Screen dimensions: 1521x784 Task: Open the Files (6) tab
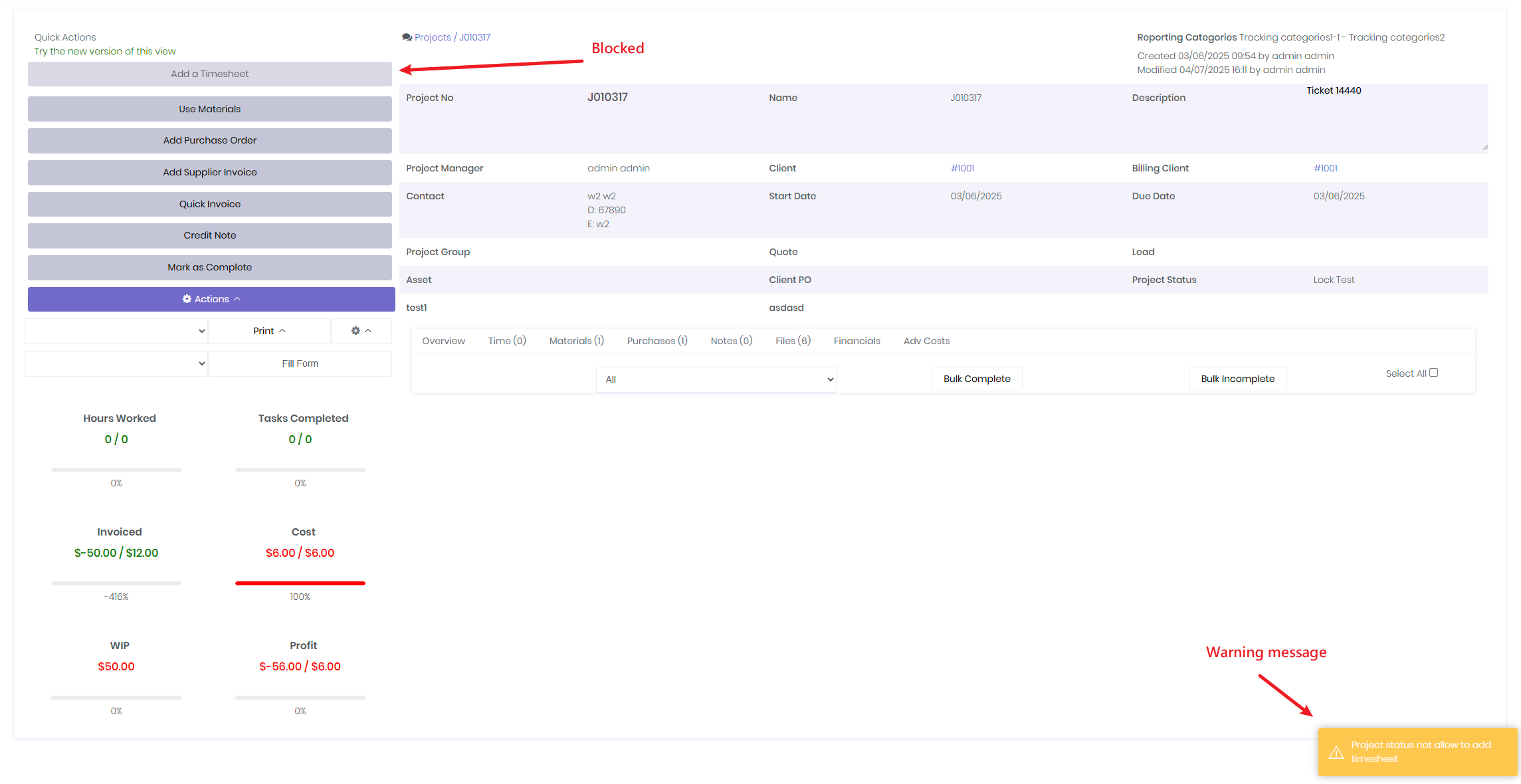793,341
